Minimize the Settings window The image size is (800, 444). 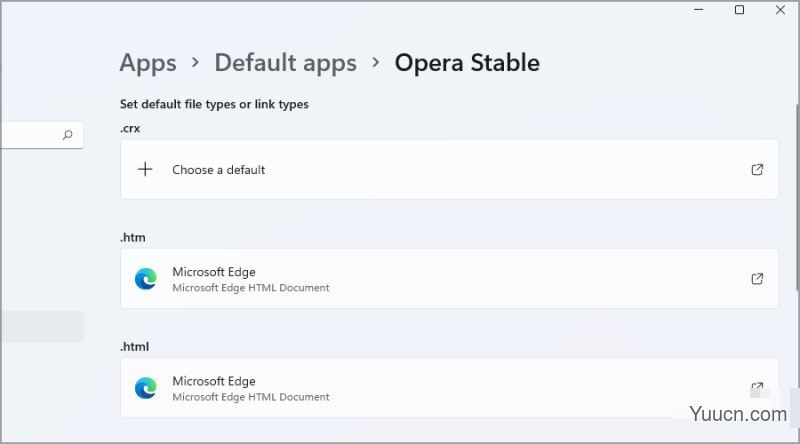point(699,10)
